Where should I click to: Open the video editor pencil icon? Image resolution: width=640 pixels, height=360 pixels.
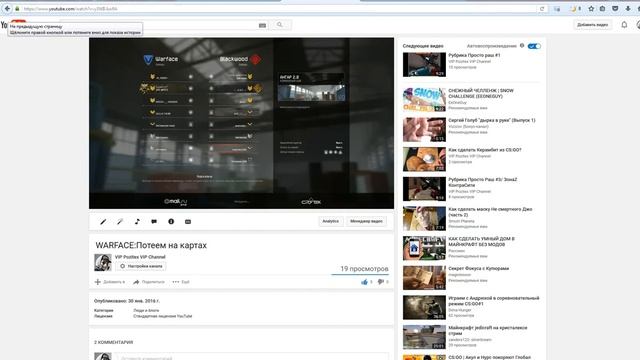(103, 222)
